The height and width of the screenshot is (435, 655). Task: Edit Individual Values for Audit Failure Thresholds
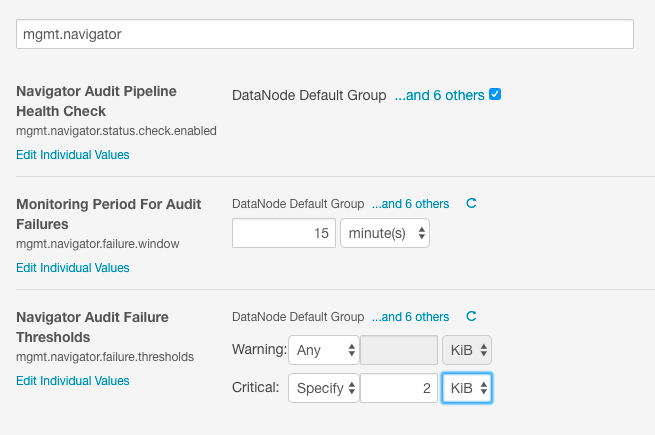point(73,380)
